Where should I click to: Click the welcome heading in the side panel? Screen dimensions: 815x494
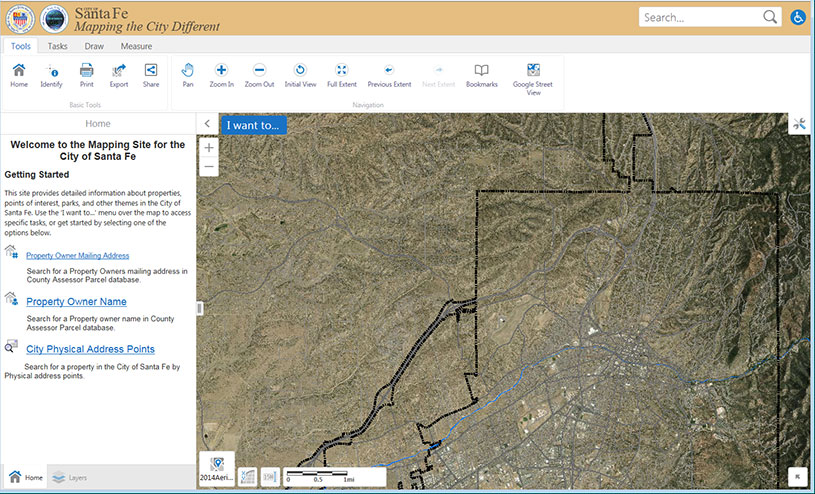tap(98, 150)
